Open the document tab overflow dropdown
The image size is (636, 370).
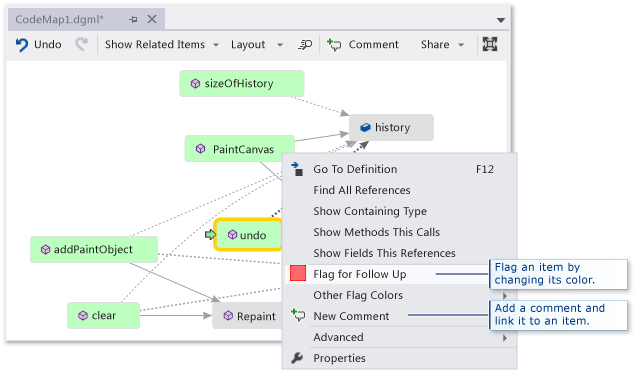pos(501,20)
